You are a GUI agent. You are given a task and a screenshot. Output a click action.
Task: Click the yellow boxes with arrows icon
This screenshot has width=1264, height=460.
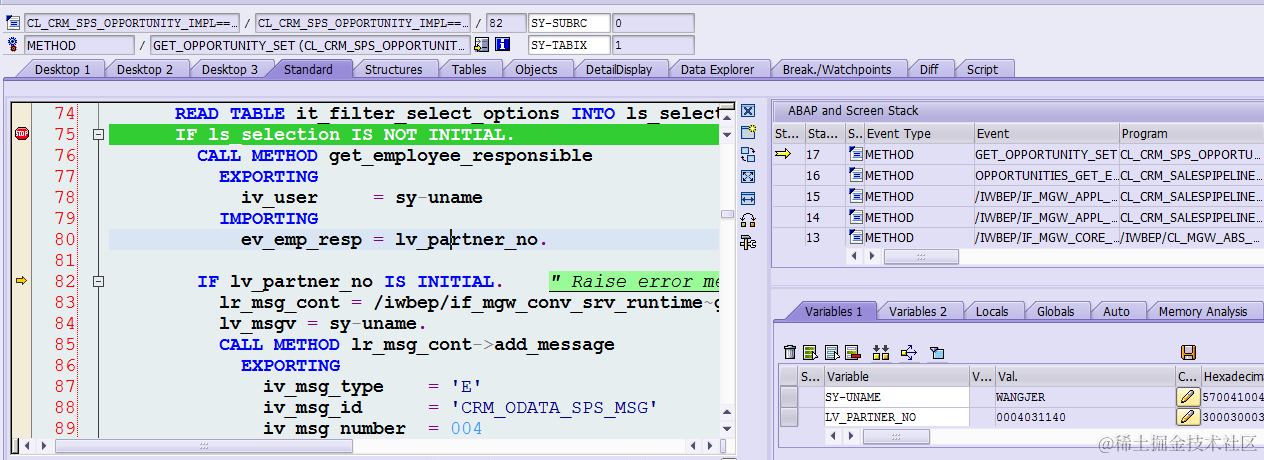pyautogui.click(x=881, y=352)
